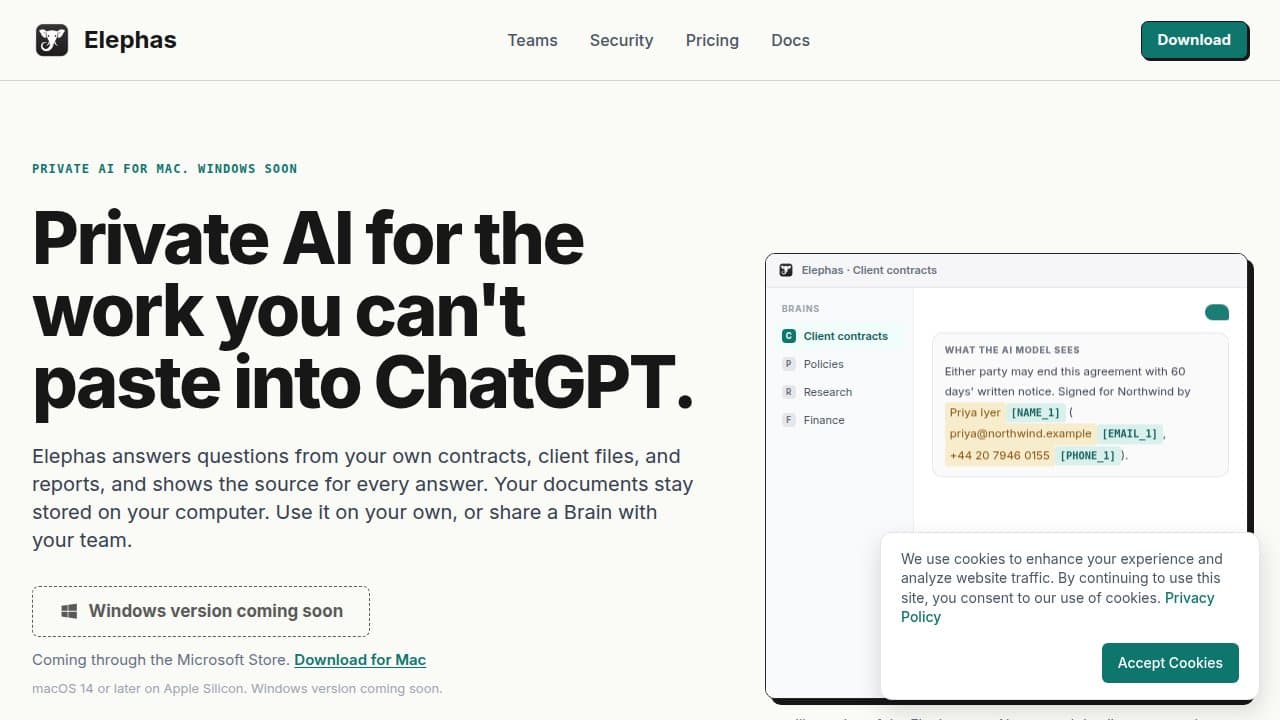Click the highlighted phone number '+44 20 7946 0155'
This screenshot has height=720, width=1280.
pos(1000,455)
